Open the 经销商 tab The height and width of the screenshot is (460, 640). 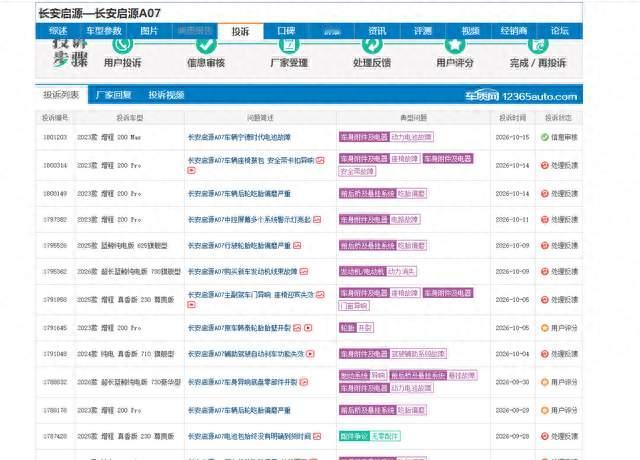tap(514, 31)
